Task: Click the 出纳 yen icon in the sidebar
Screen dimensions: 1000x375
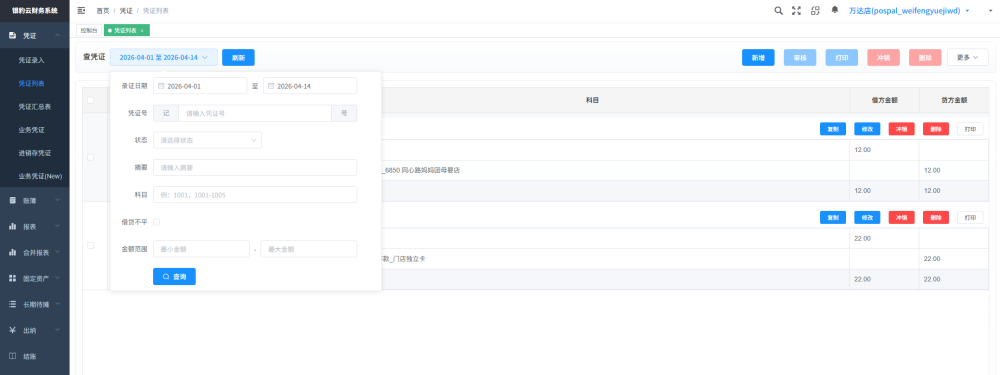Action: (x=13, y=330)
